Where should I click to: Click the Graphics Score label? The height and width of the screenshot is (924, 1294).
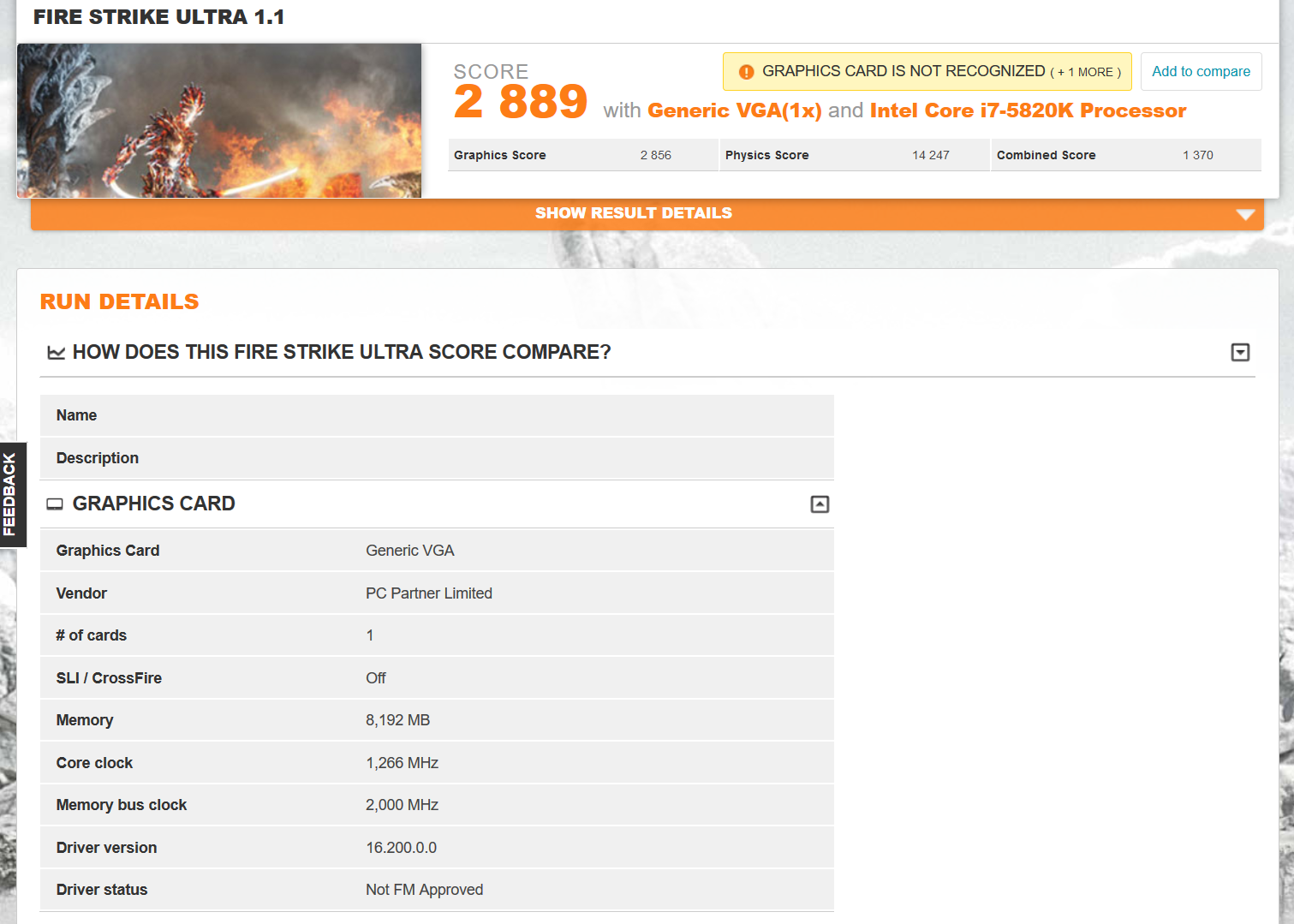pos(499,155)
